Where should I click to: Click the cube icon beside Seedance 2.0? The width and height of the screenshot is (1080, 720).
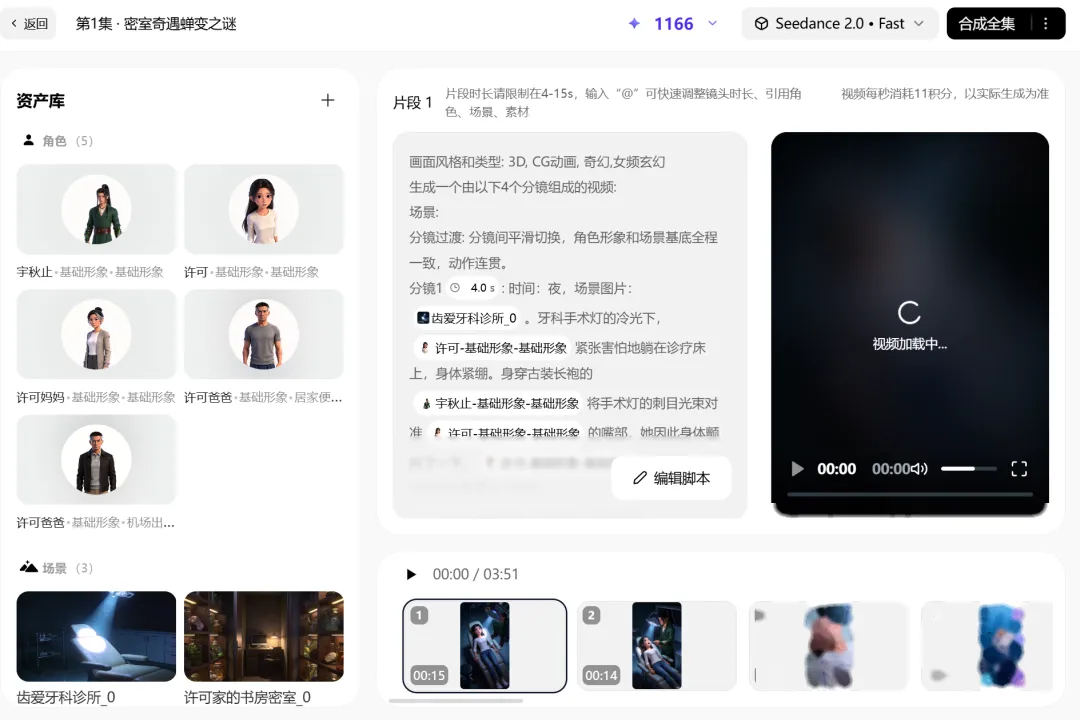(761, 23)
